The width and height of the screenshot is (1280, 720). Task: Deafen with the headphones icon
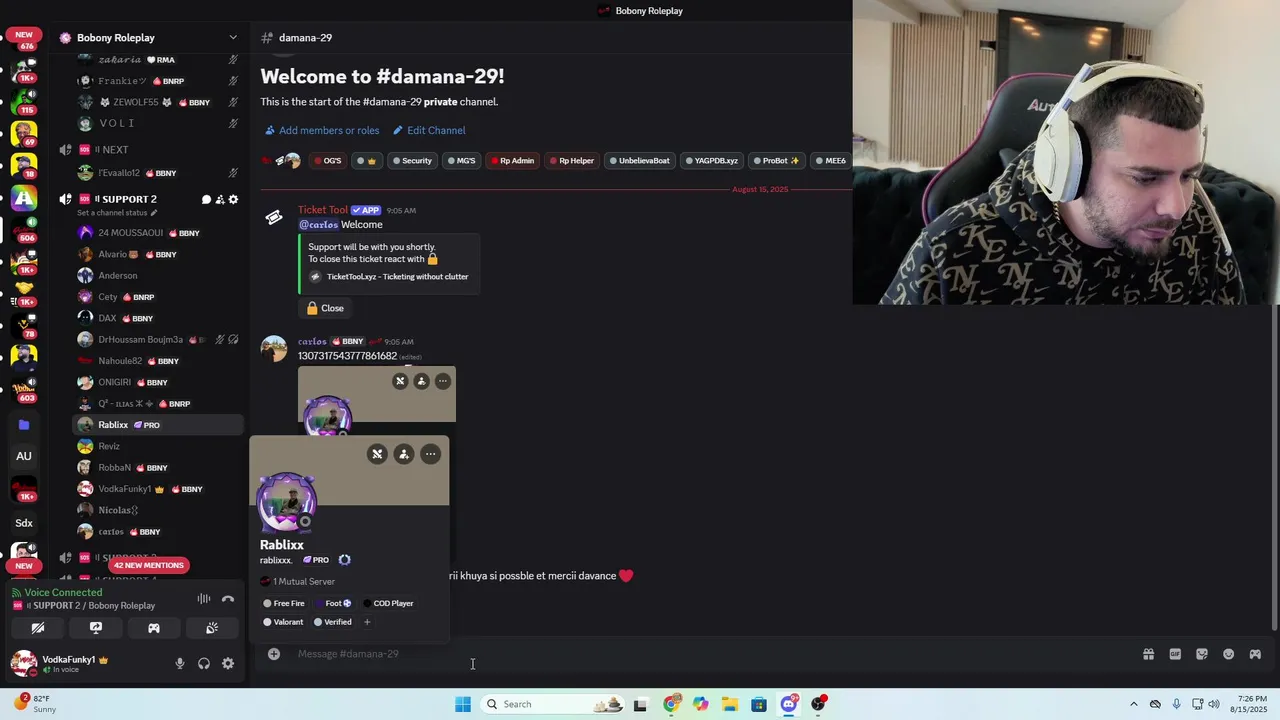(x=204, y=663)
